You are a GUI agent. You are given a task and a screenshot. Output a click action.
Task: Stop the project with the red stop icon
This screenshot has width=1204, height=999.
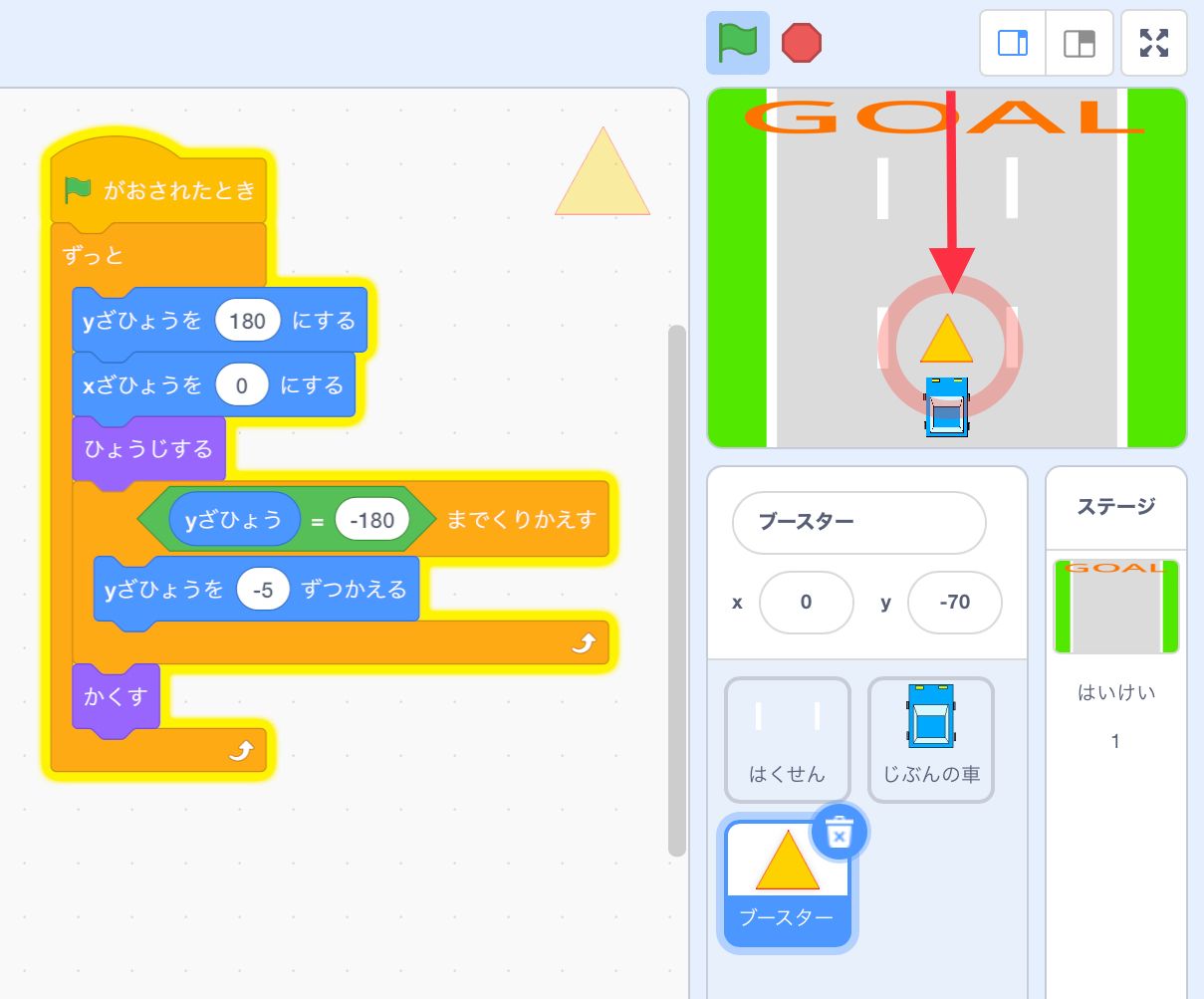tap(803, 43)
